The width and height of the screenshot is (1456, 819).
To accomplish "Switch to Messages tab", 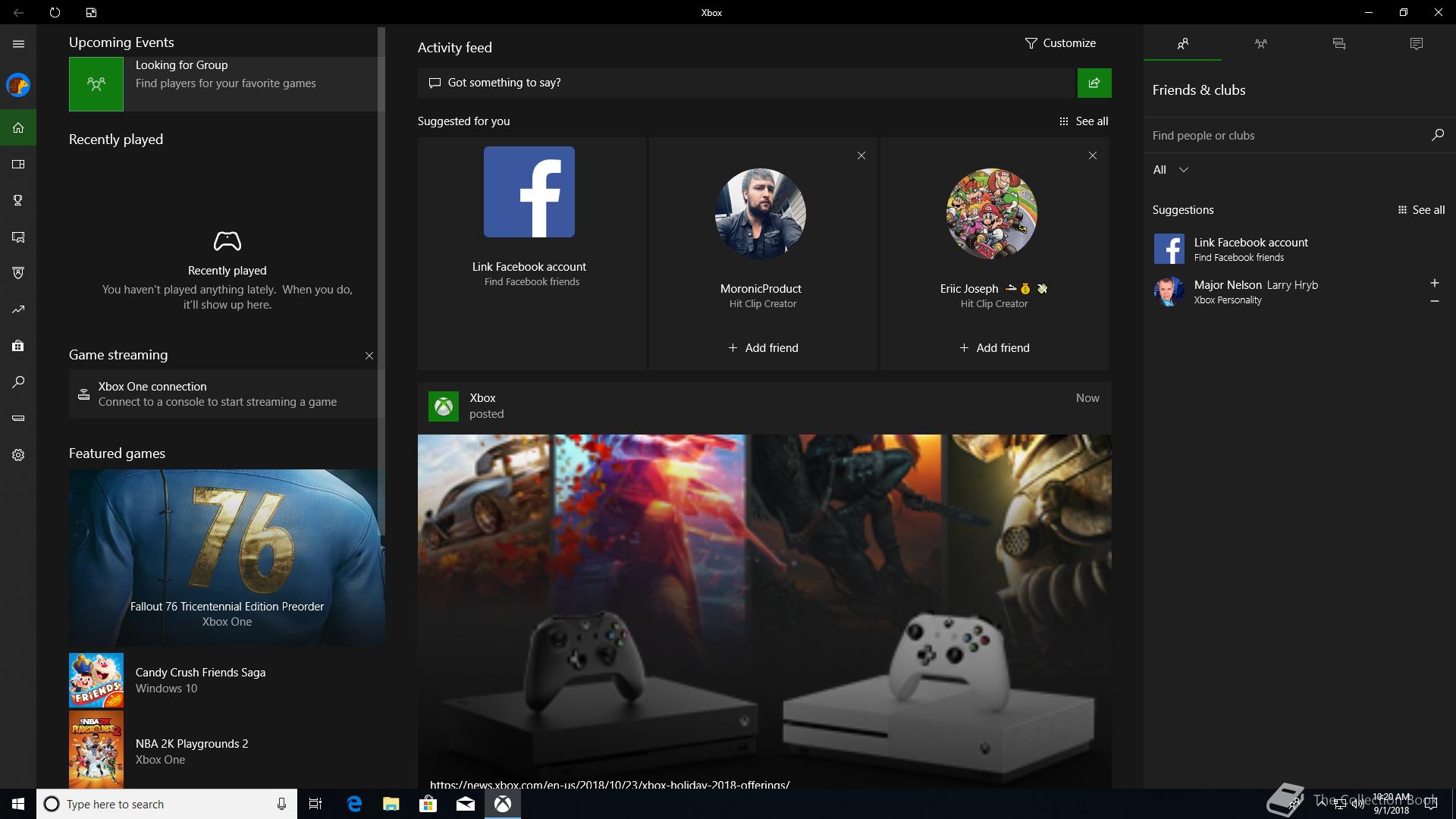I will (x=1338, y=44).
